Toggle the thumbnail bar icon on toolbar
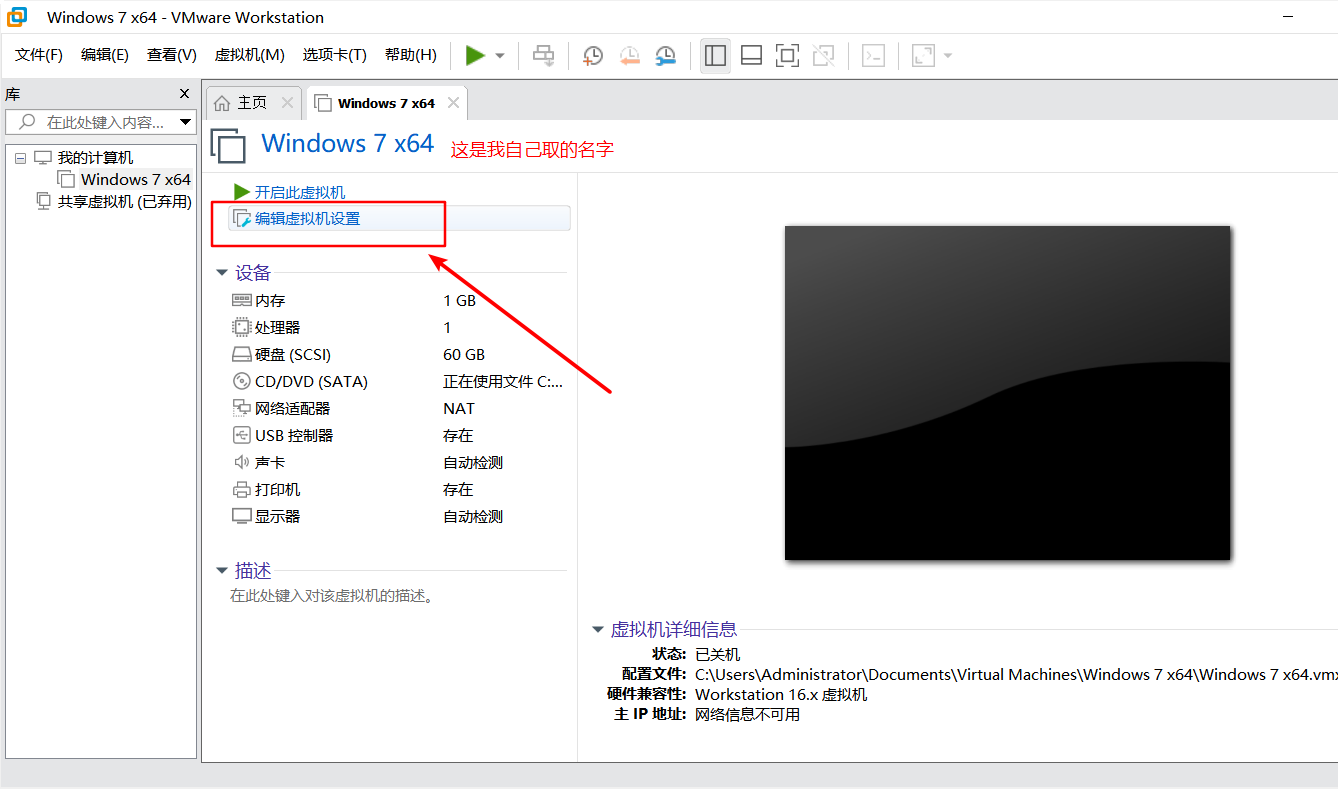 (x=751, y=55)
